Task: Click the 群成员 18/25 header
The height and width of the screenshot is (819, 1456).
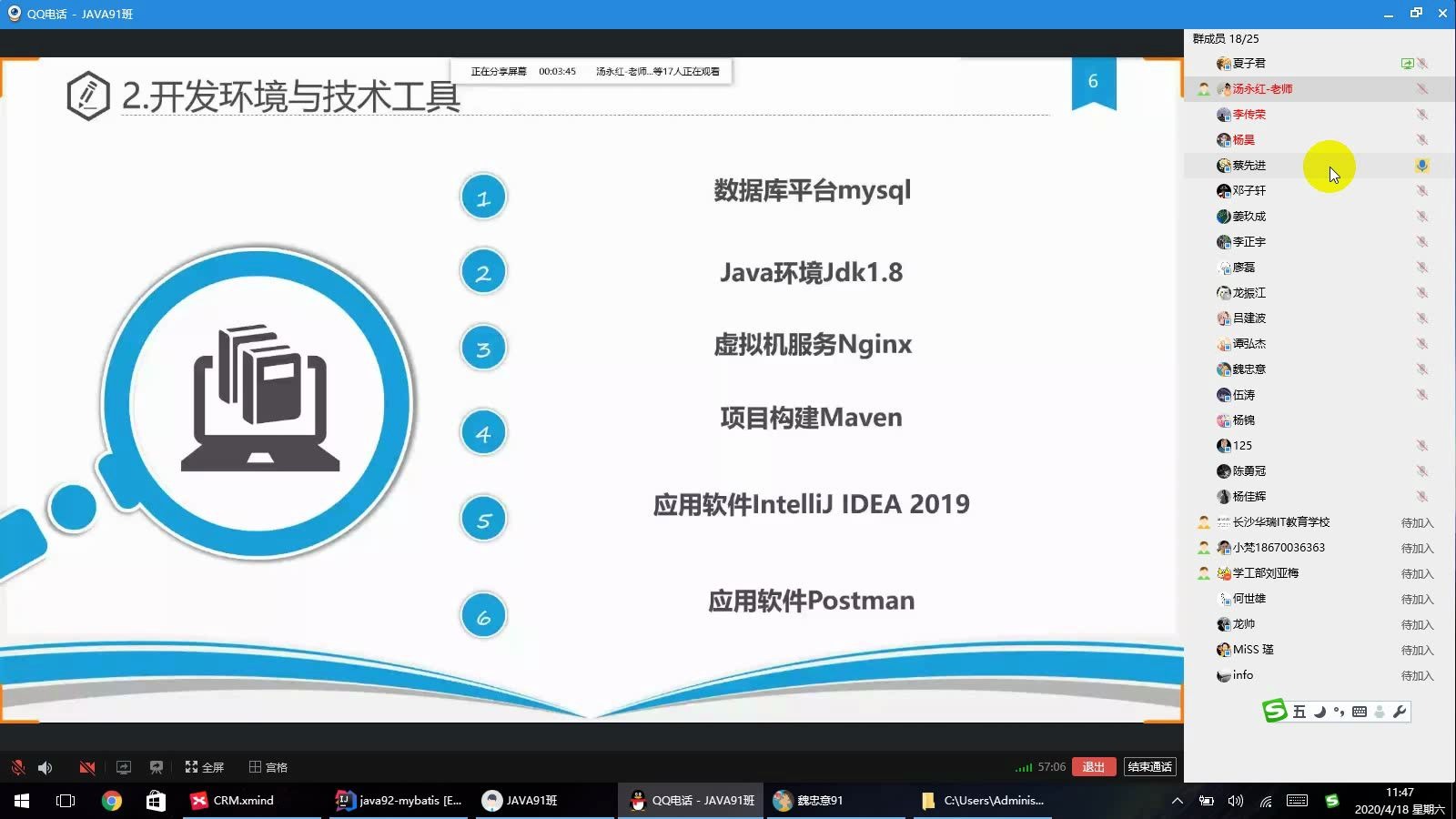Action: [x=1226, y=39]
